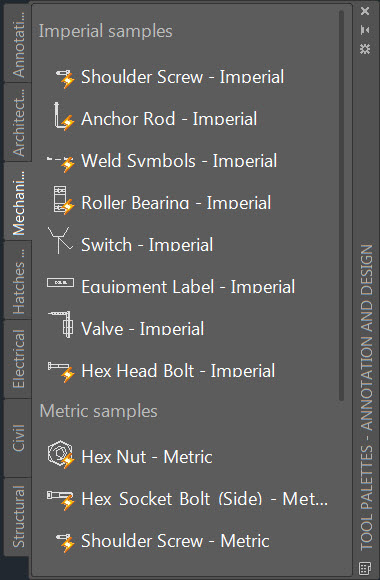Screen dimensions: 380x580
Task: Open the Structural palette tab
Action: click(18, 516)
